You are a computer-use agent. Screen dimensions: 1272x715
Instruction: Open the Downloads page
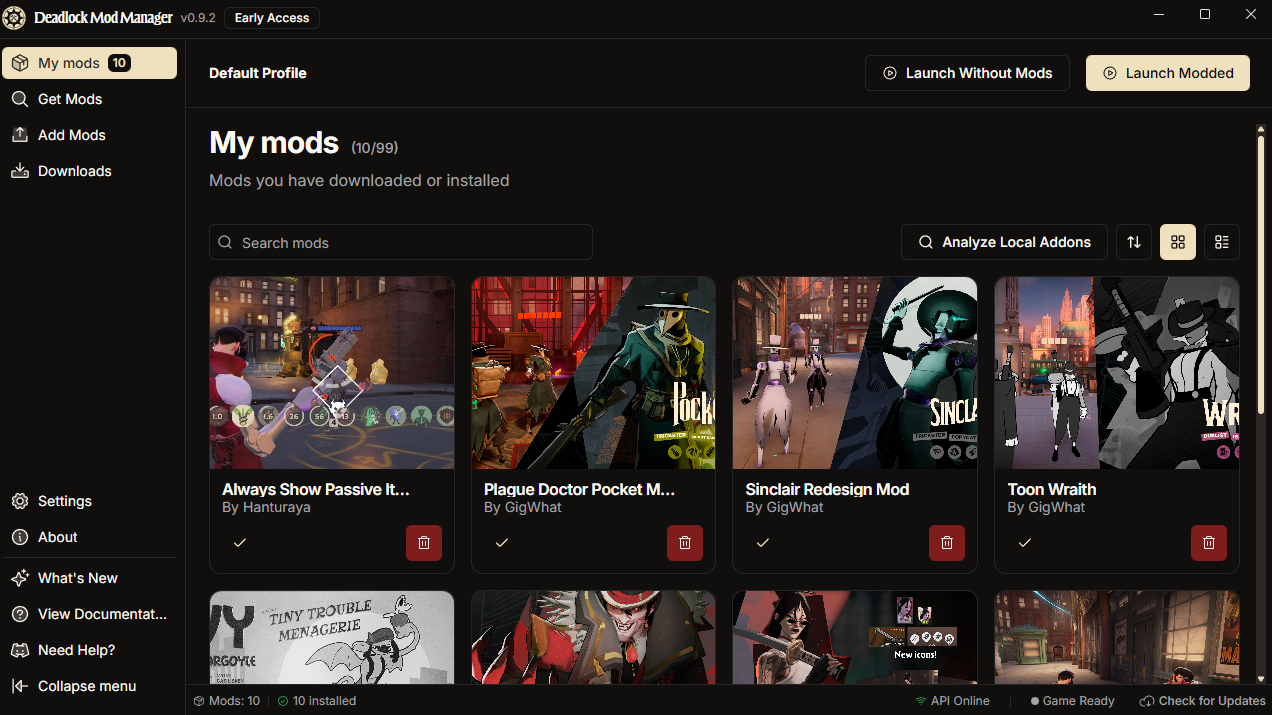tap(89, 171)
